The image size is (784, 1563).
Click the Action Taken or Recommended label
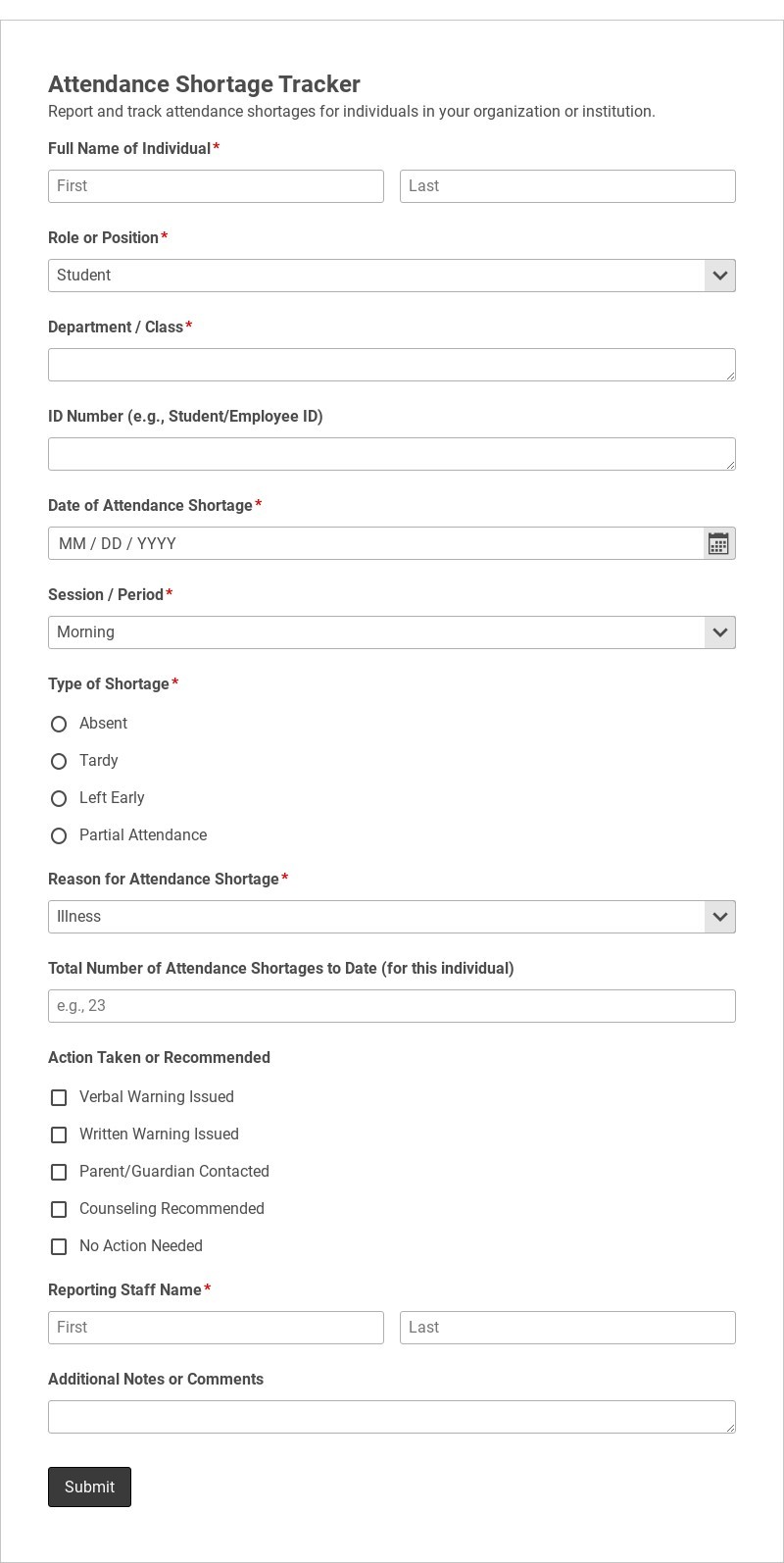point(159,1058)
